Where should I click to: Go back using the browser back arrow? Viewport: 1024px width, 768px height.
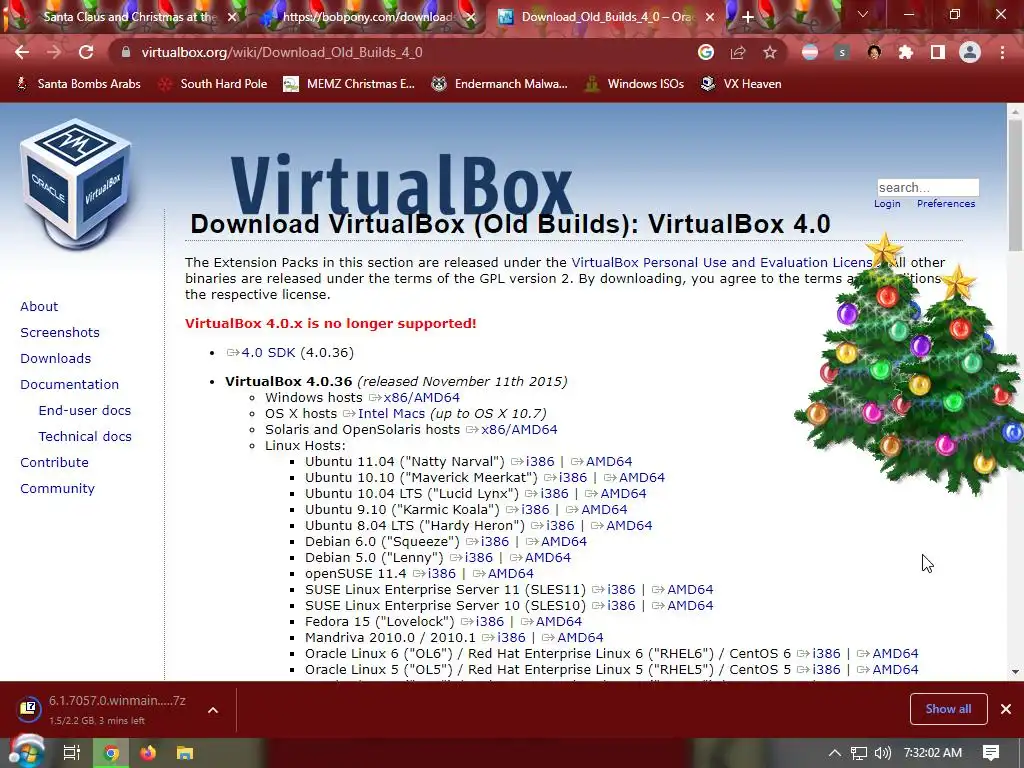click(x=22, y=52)
